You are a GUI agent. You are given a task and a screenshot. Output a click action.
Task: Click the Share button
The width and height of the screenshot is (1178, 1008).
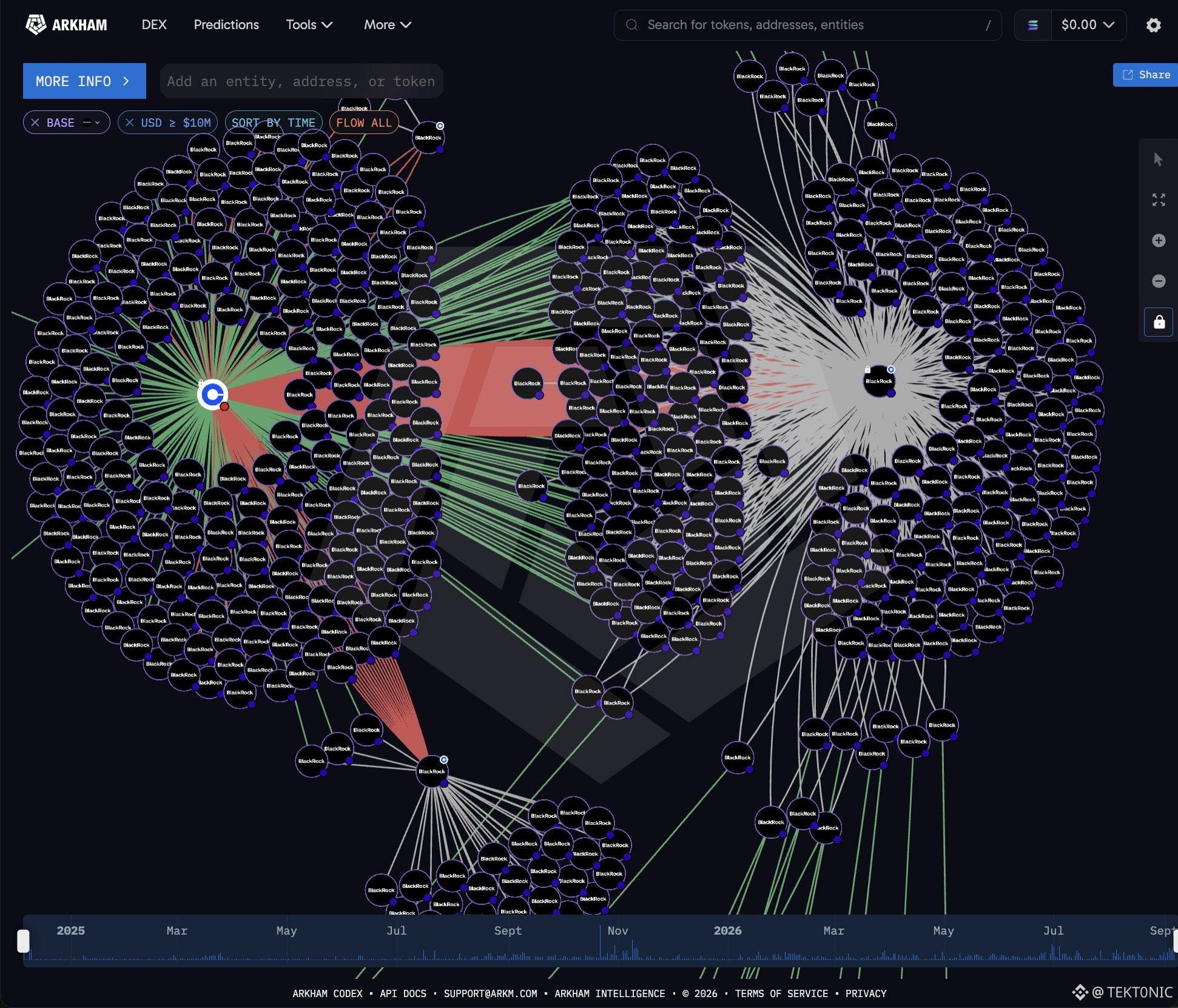click(1145, 75)
